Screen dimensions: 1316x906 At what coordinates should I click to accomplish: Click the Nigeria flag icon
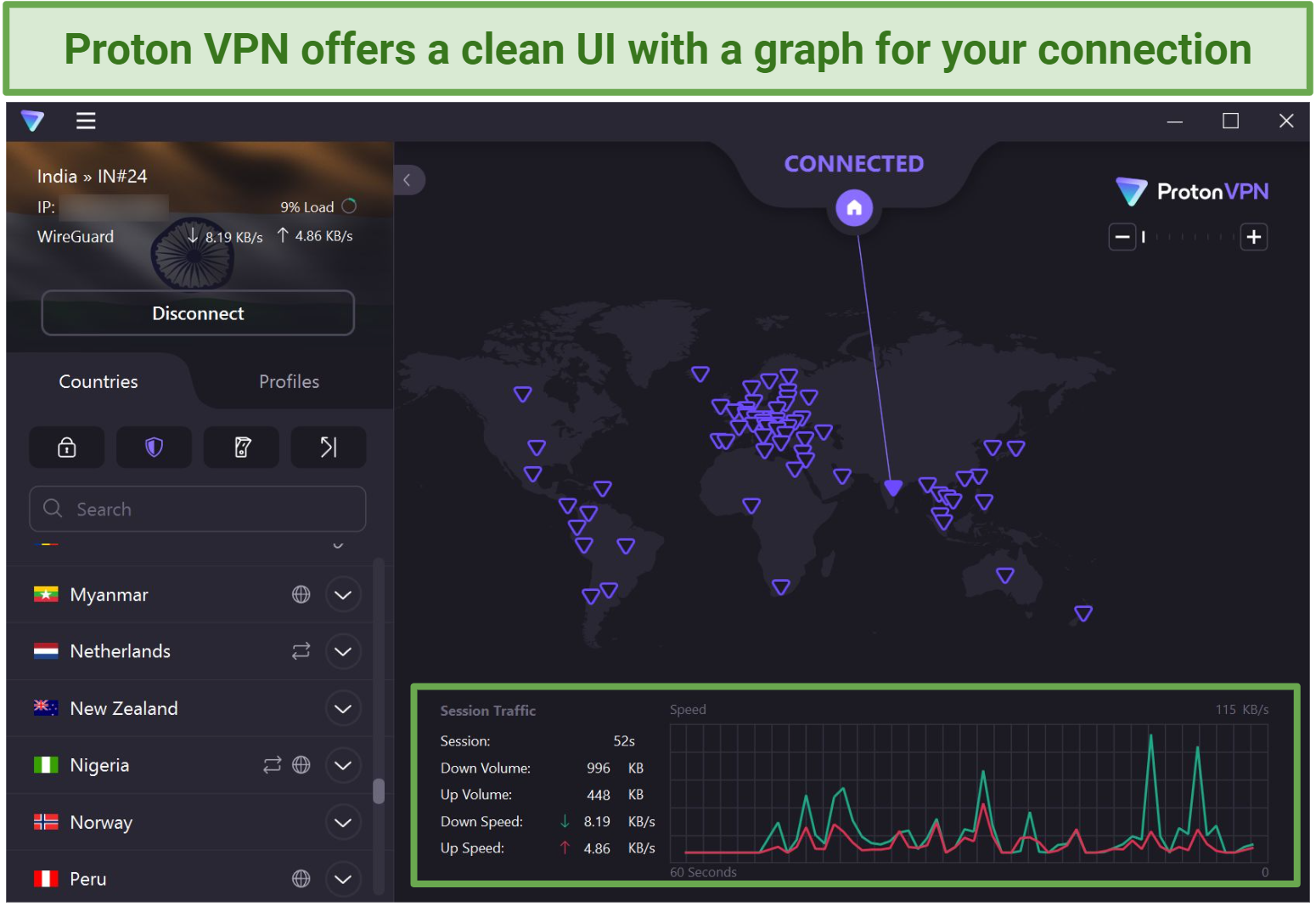click(46, 765)
